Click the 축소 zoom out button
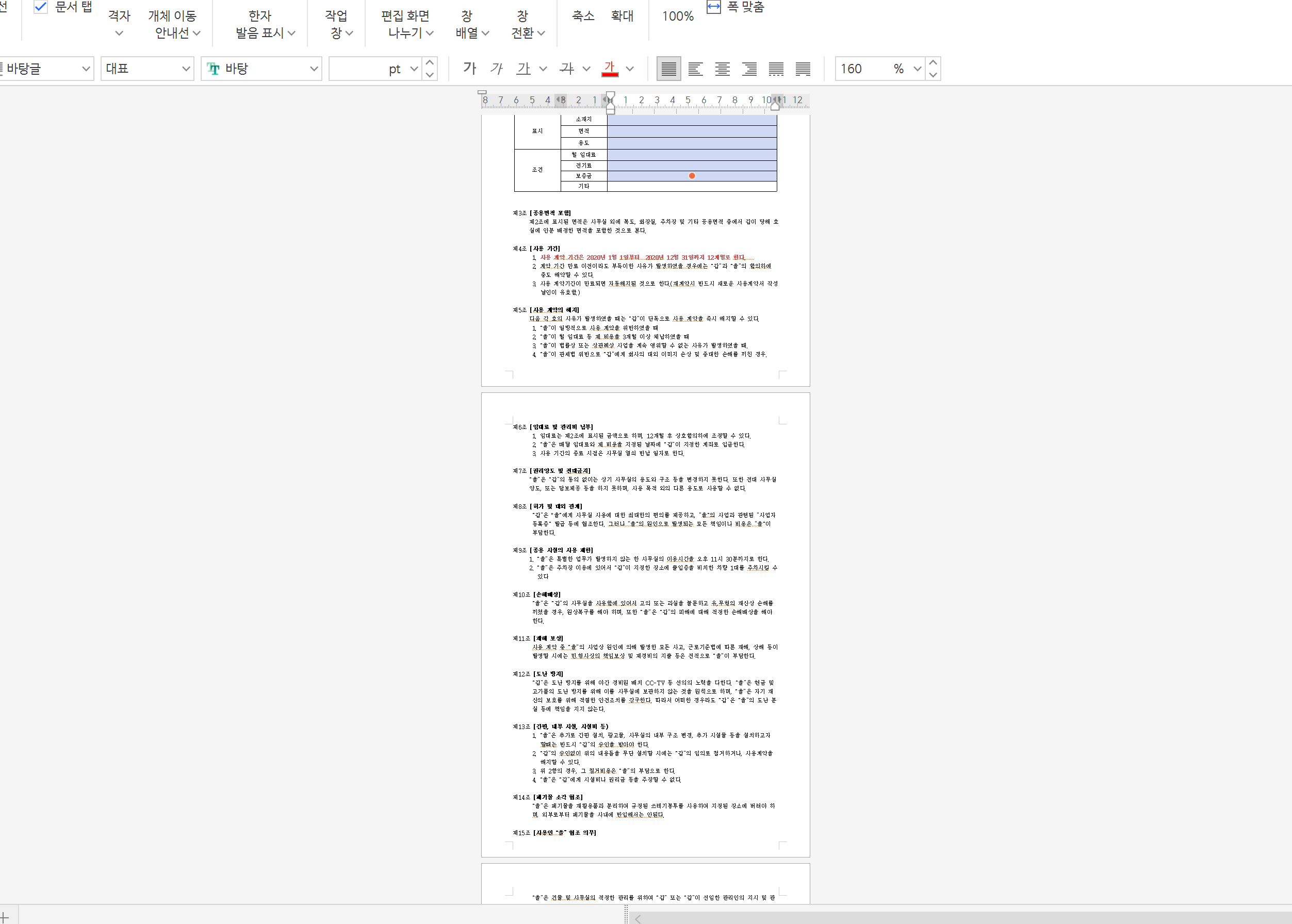 click(x=583, y=16)
